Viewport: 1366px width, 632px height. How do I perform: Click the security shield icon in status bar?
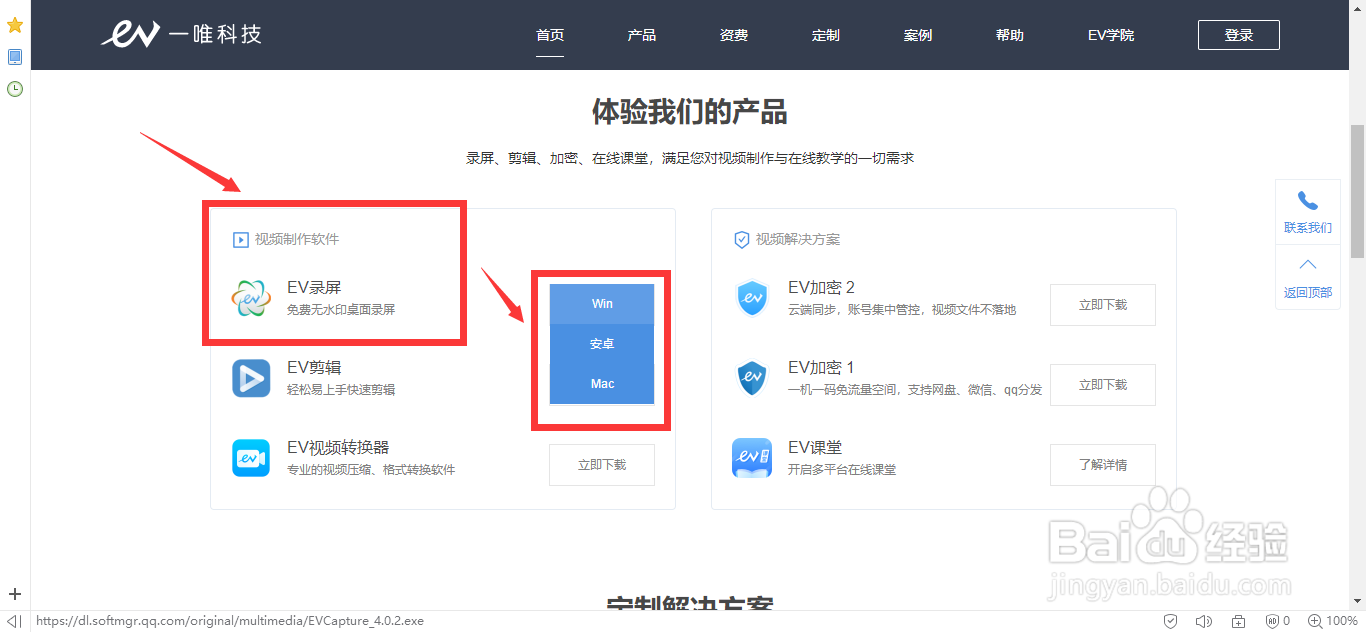tap(1171, 621)
